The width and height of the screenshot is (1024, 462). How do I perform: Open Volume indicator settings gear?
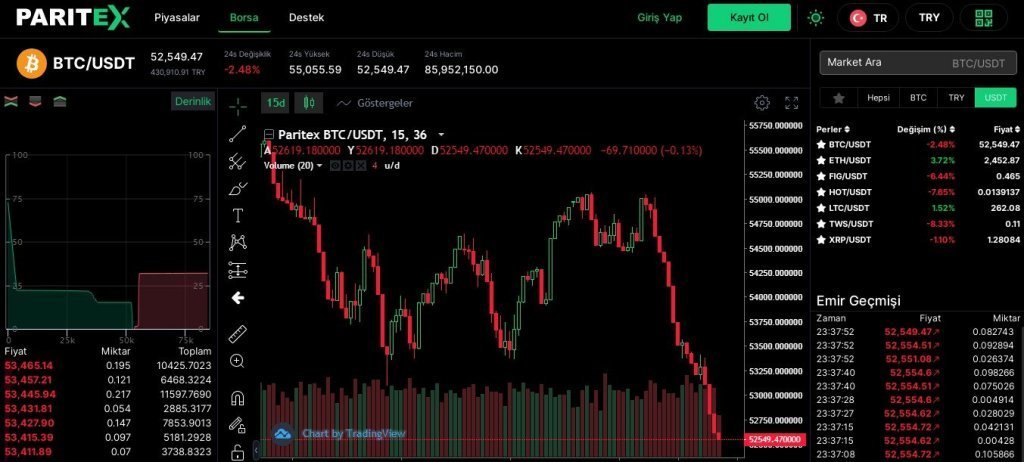click(x=348, y=166)
